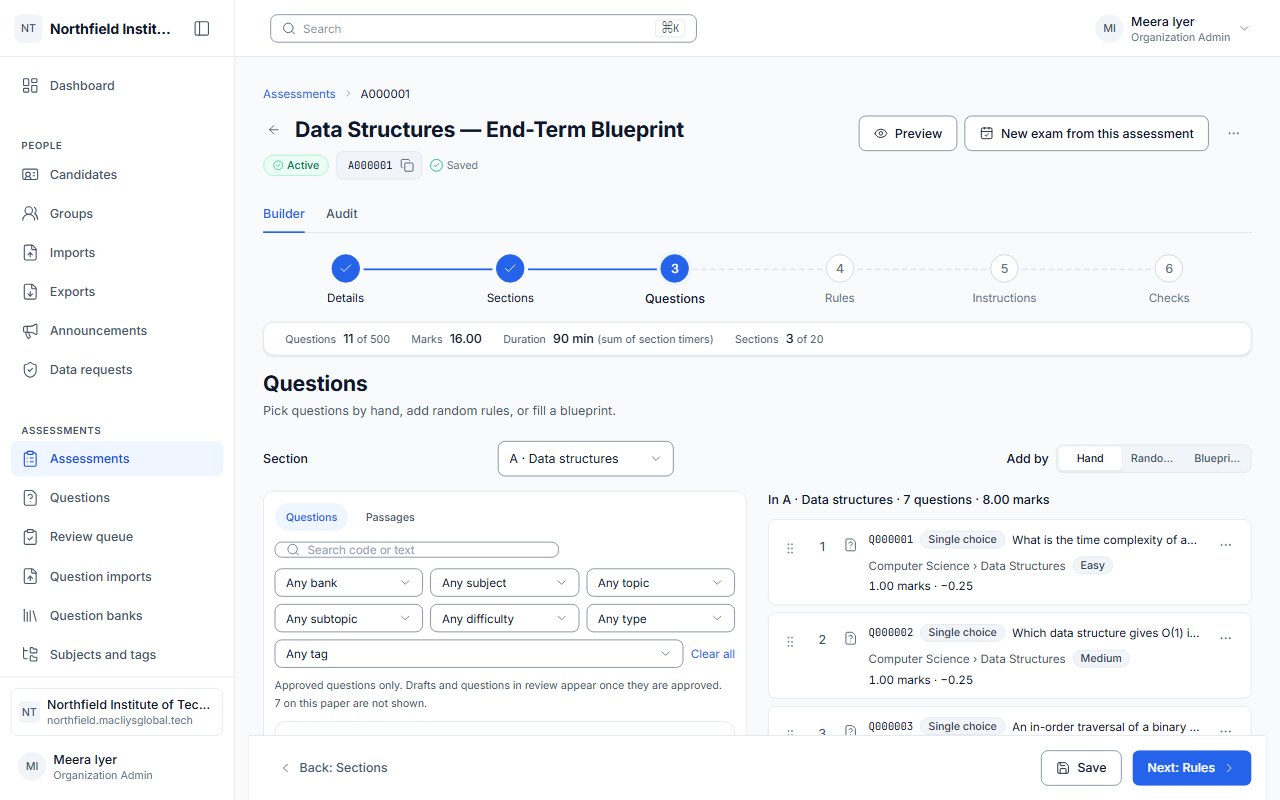This screenshot has width=1280, height=800.
Task: Open Imports in the sidebar
Action: pos(117,253)
